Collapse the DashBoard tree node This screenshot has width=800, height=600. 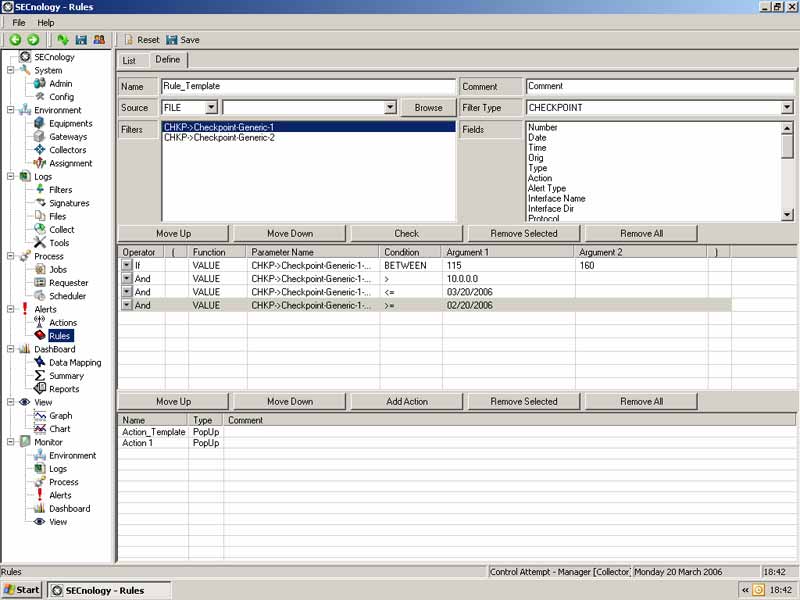pos(11,349)
